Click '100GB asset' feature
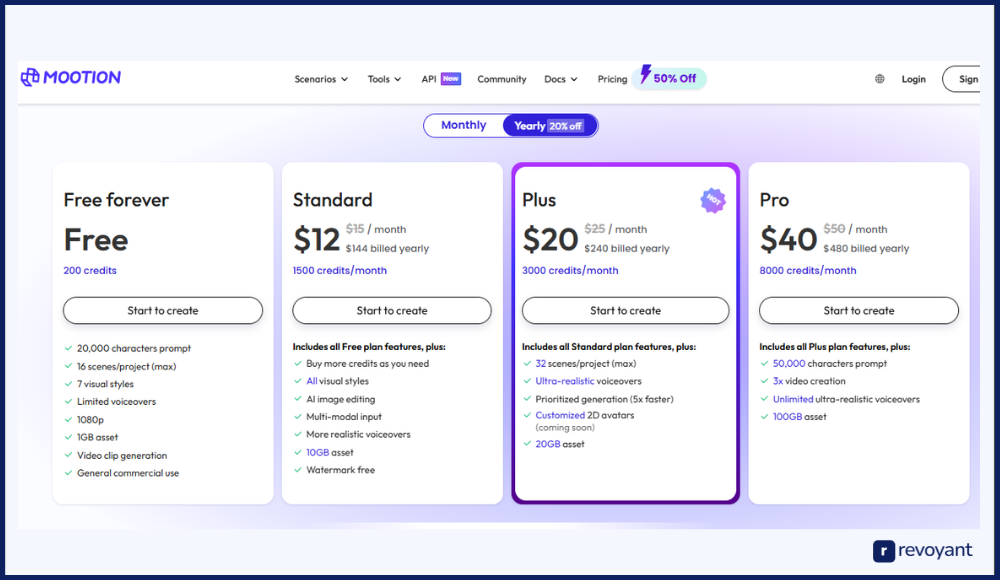 (800, 417)
